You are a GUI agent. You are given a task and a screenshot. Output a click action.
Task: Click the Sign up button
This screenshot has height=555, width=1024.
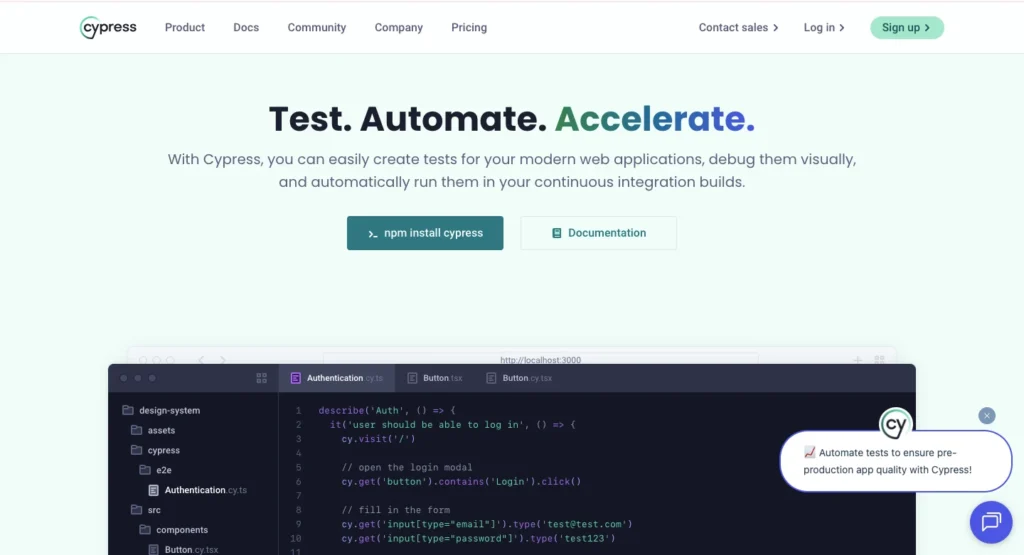(x=906, y=27)
